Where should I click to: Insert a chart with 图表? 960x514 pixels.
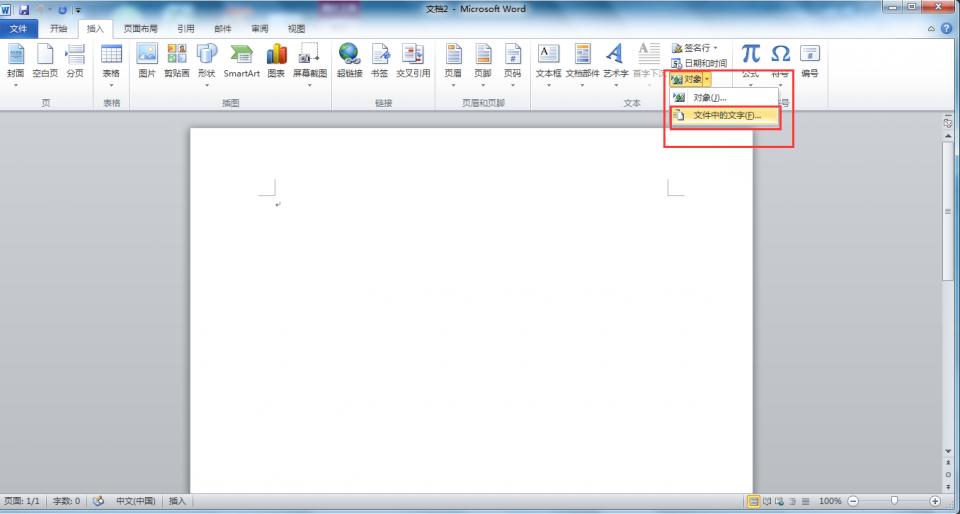tap(276, 60)
